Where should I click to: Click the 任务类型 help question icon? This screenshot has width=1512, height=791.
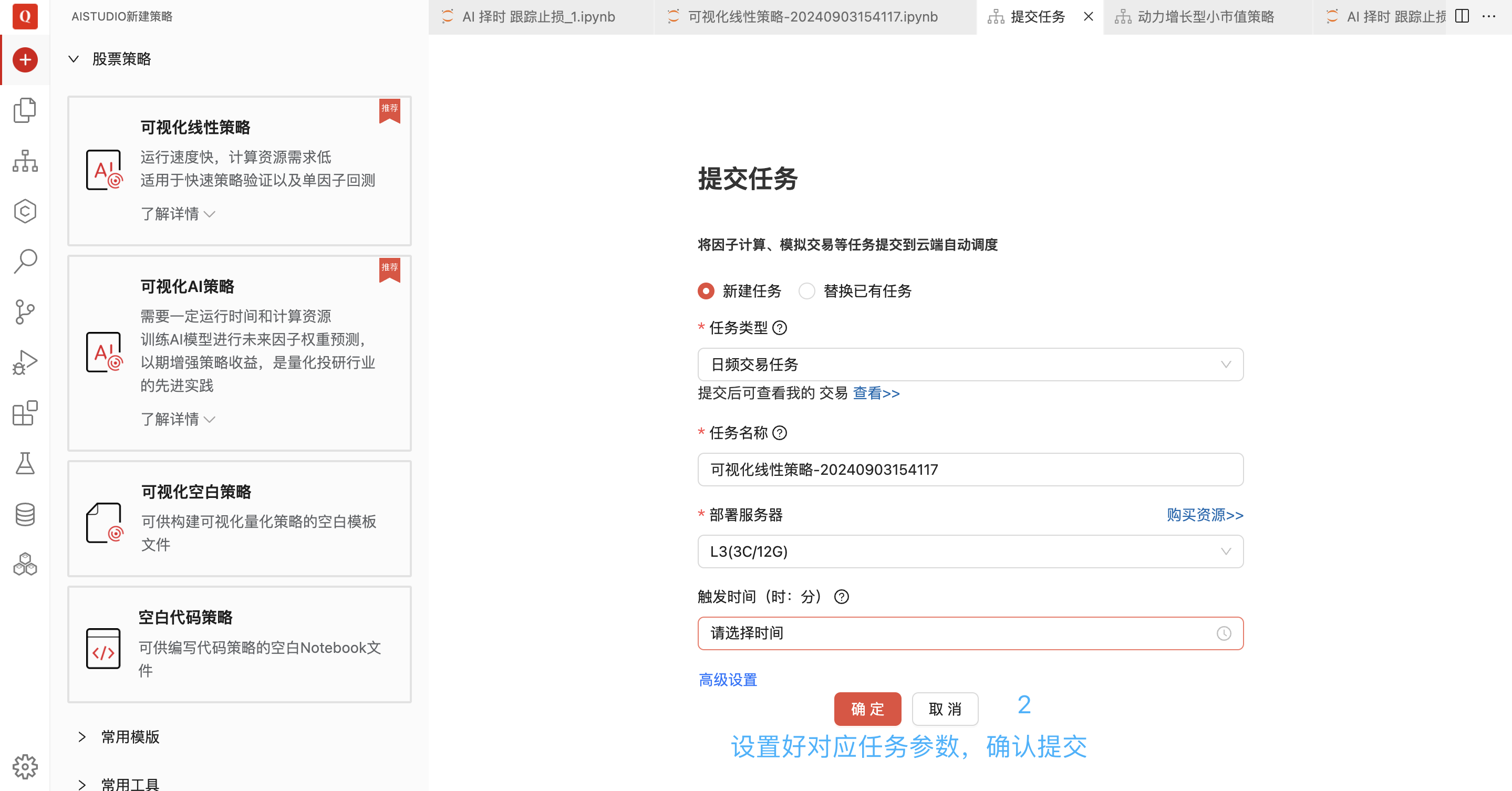[x=780, y=328]
